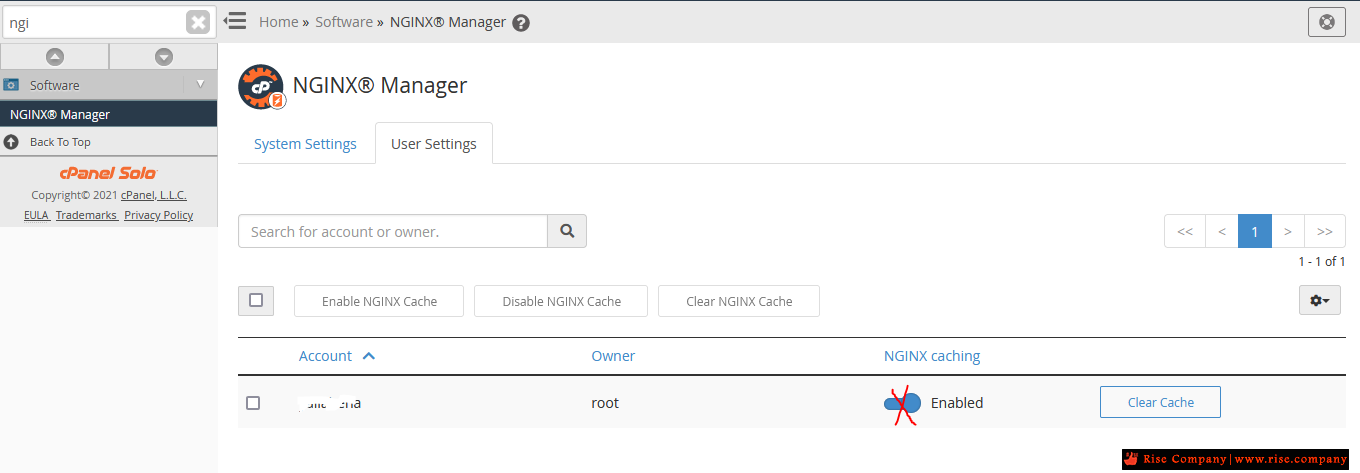Sort accounts using the Account arrow
Viewport: 1360px width, 473px height.
(x=369, y=356)
